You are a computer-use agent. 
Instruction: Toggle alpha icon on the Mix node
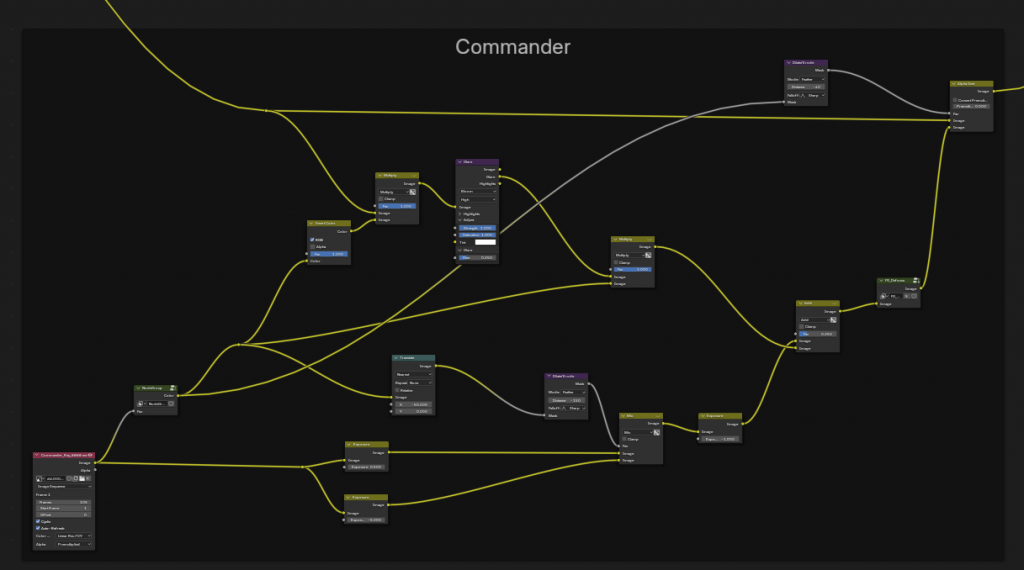click(656, 431)
